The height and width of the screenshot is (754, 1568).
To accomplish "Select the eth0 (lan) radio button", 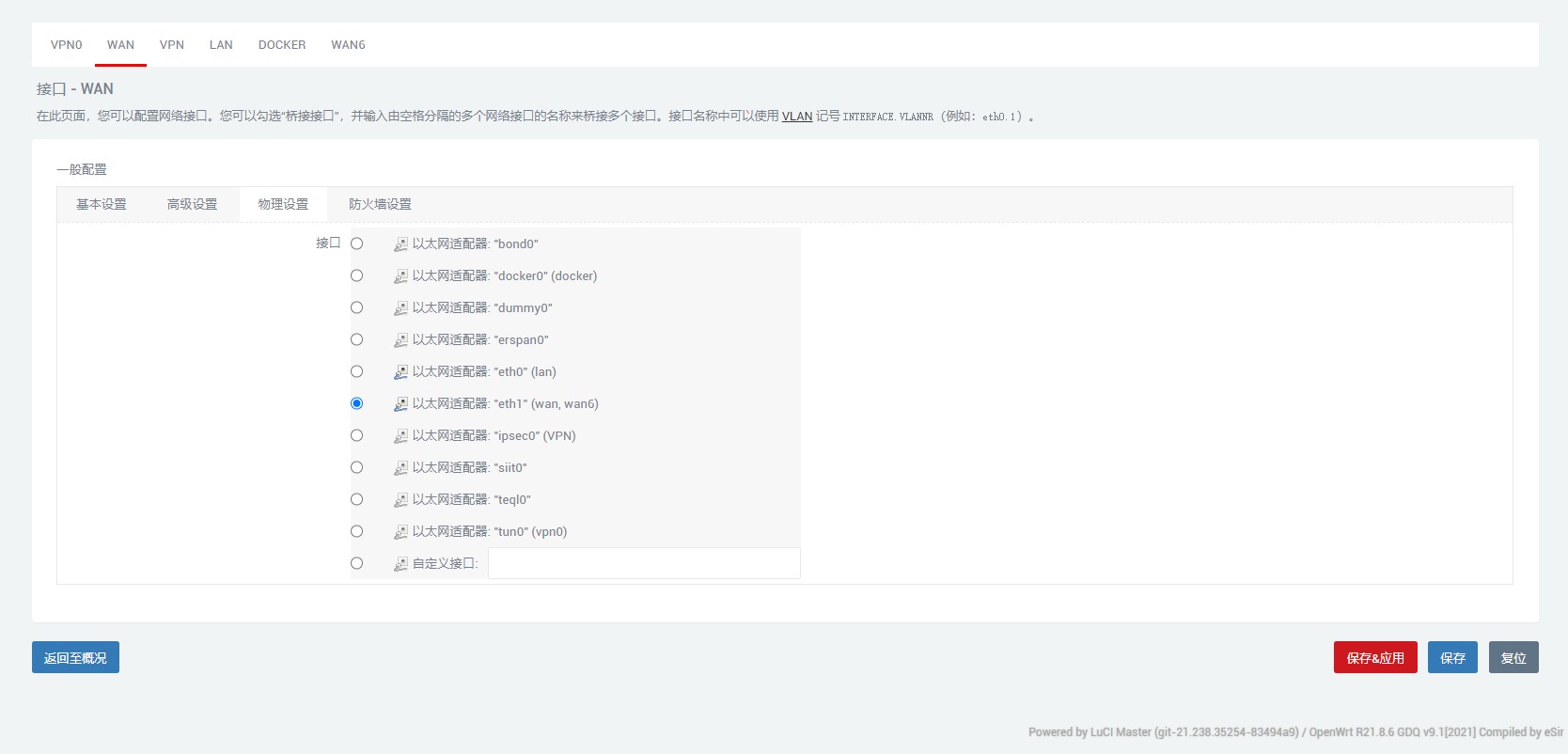I will [x=356, y=371].
